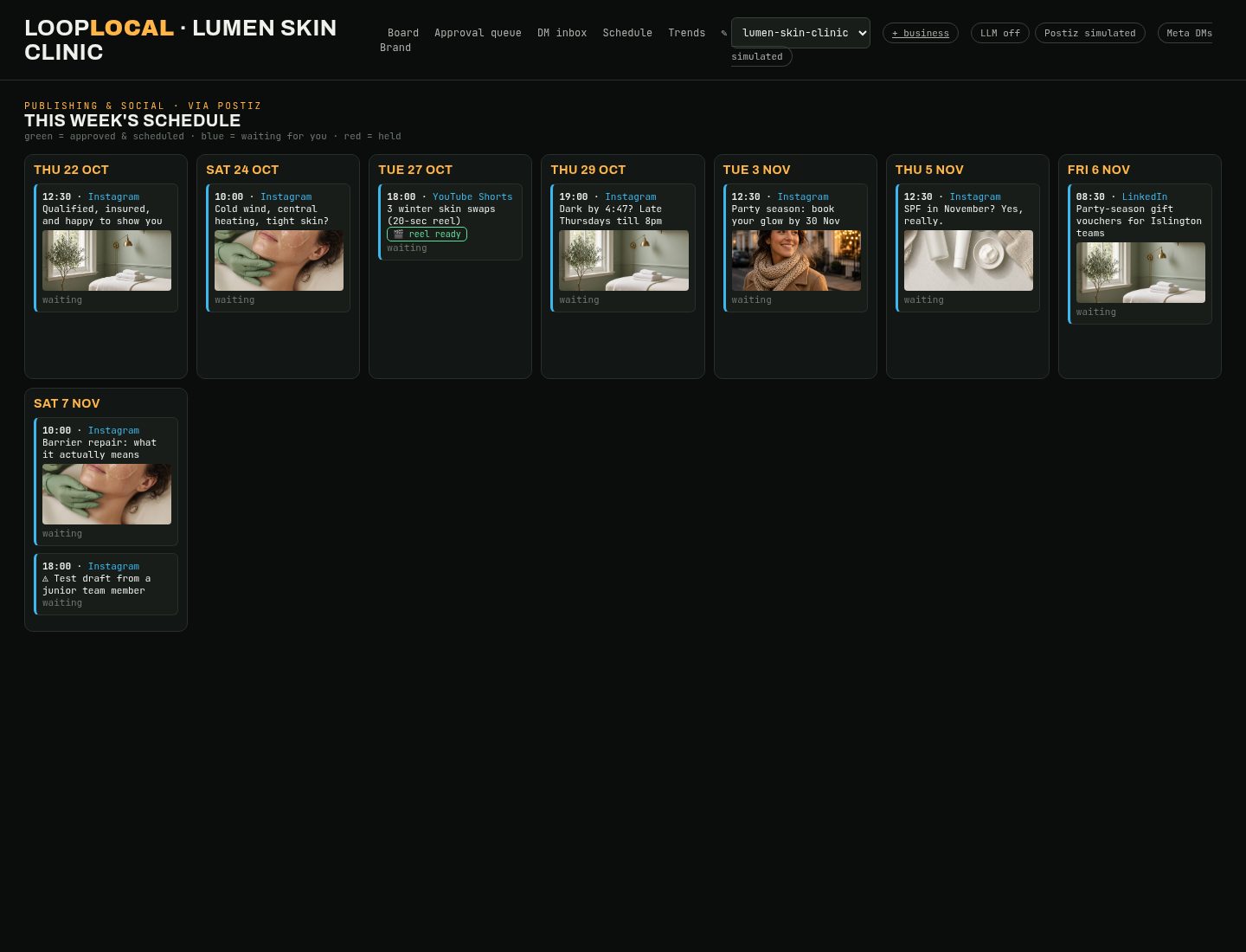Click the 'Barrier repair: what it actually means' title

100,449
